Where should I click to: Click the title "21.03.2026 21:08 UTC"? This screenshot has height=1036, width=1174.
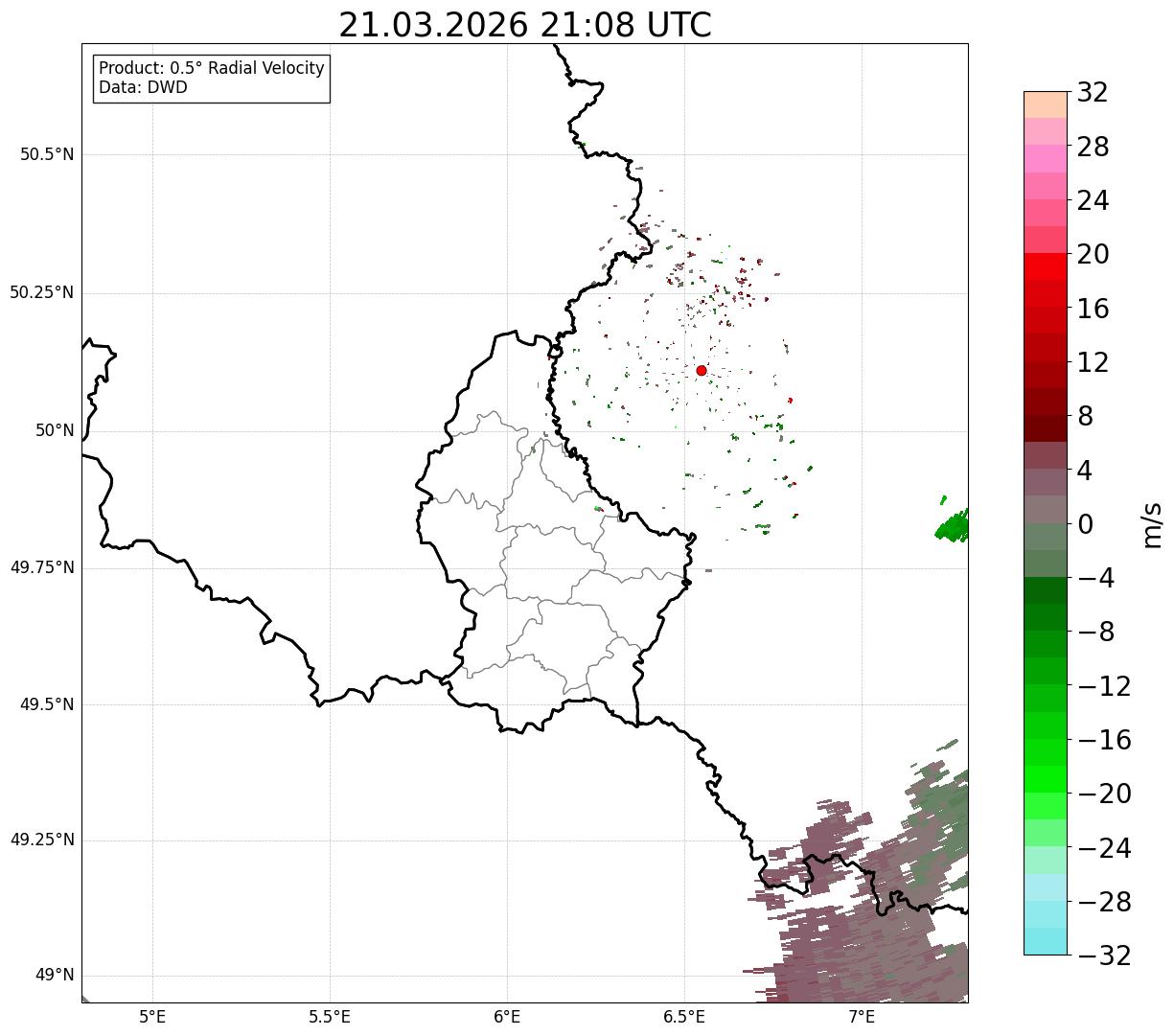[525, 25]
